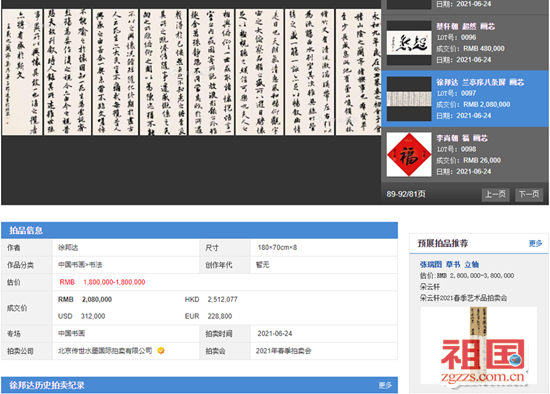The image size is (550, 394).
Task: Open 张瑞图 草书 立轴 link
Action: [x=449, y=264]
